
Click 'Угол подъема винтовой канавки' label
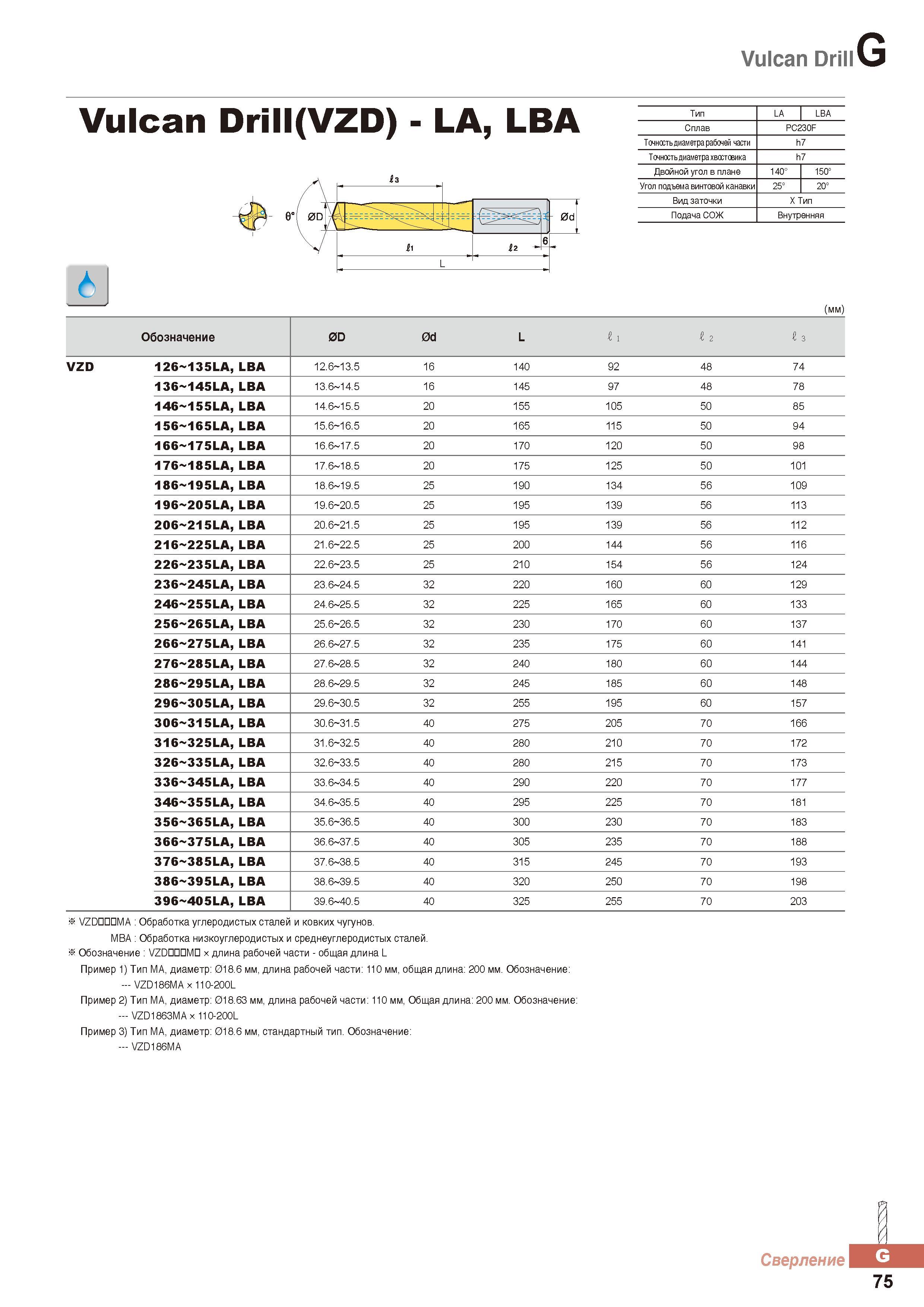click(x=697, y=186)
